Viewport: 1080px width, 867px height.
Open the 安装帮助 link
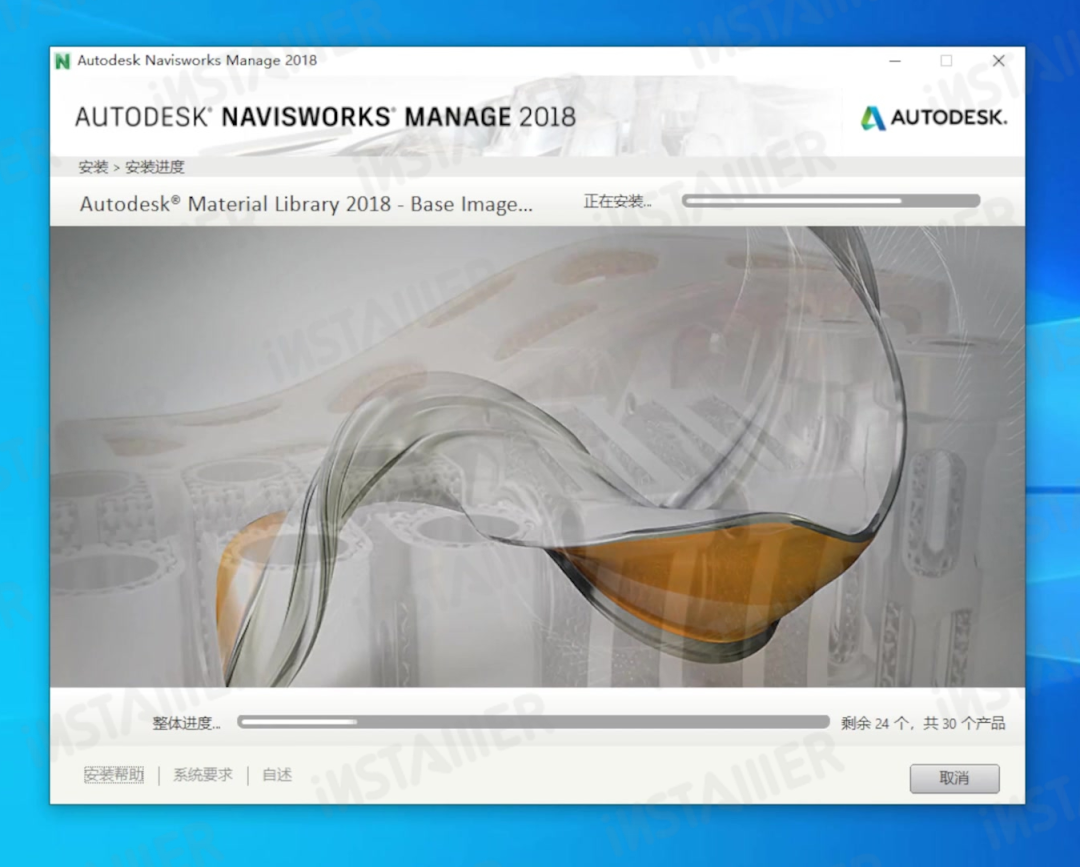coord(114,775)
